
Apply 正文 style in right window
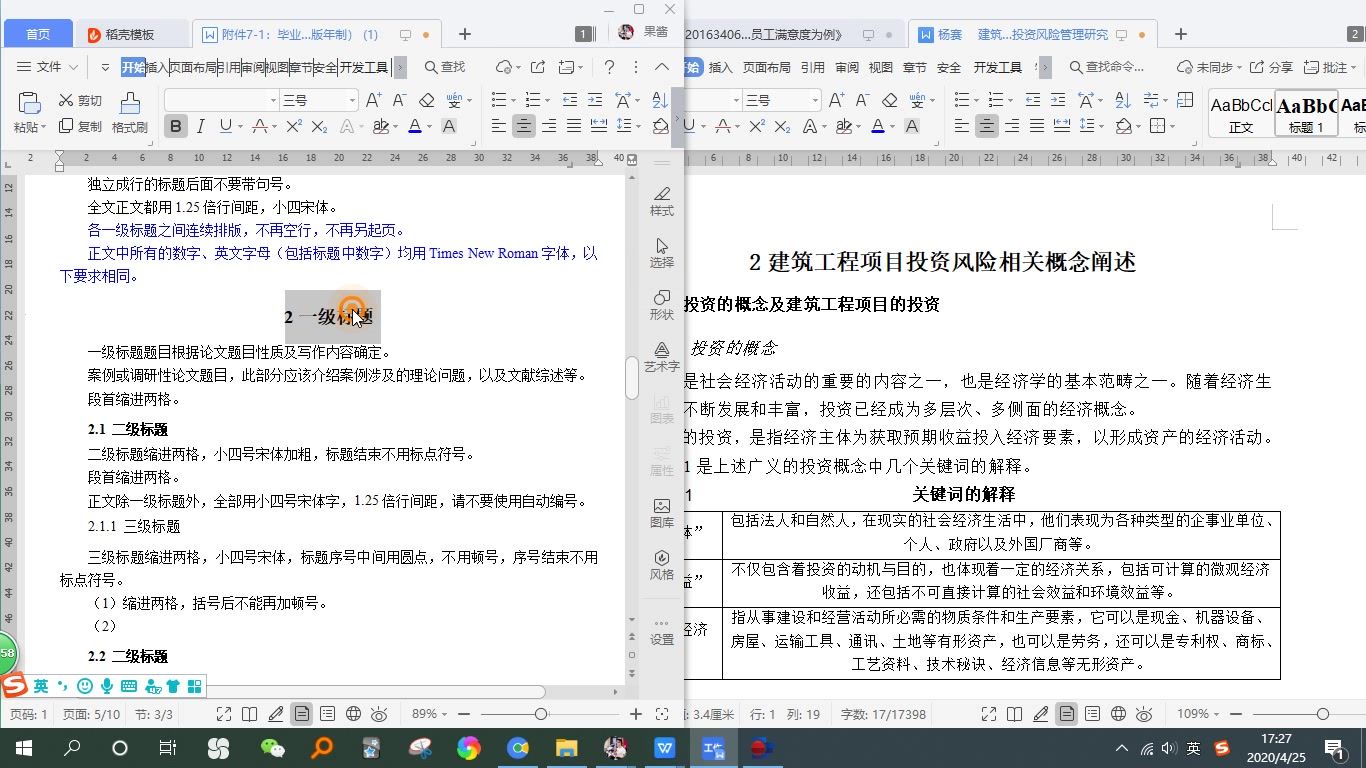pos(1241,113)
